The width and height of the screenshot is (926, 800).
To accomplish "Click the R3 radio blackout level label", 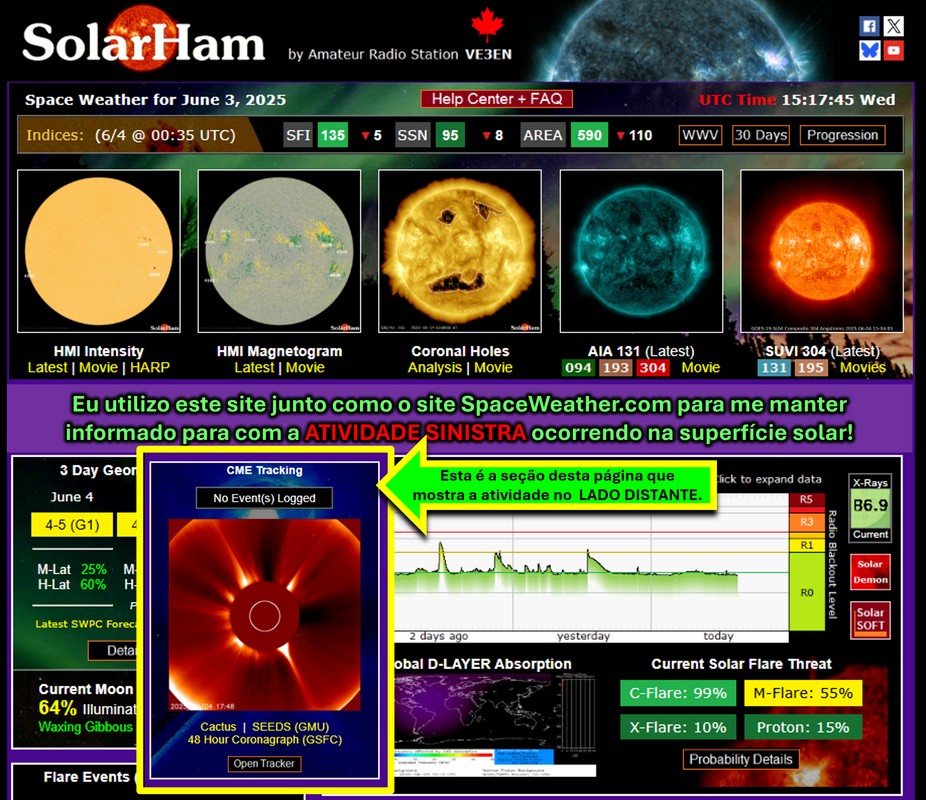I will pyautogui.click(x=807, y=522).
